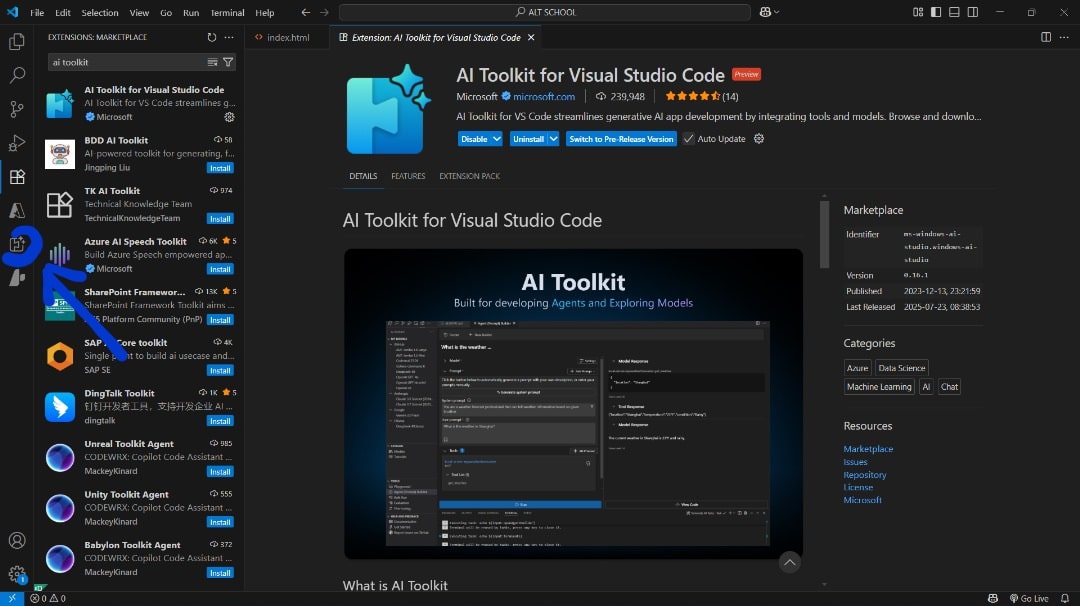This screenshot has width=1080, height=606.
Task: Switch to the index.html tab
Action: (x=288, y=37)
